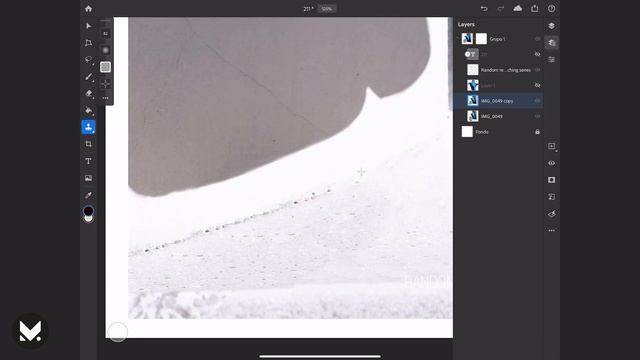The image size is (640, 360).
Task: Hide the Random re...ching series layer
Action: [x=538, y=70]
